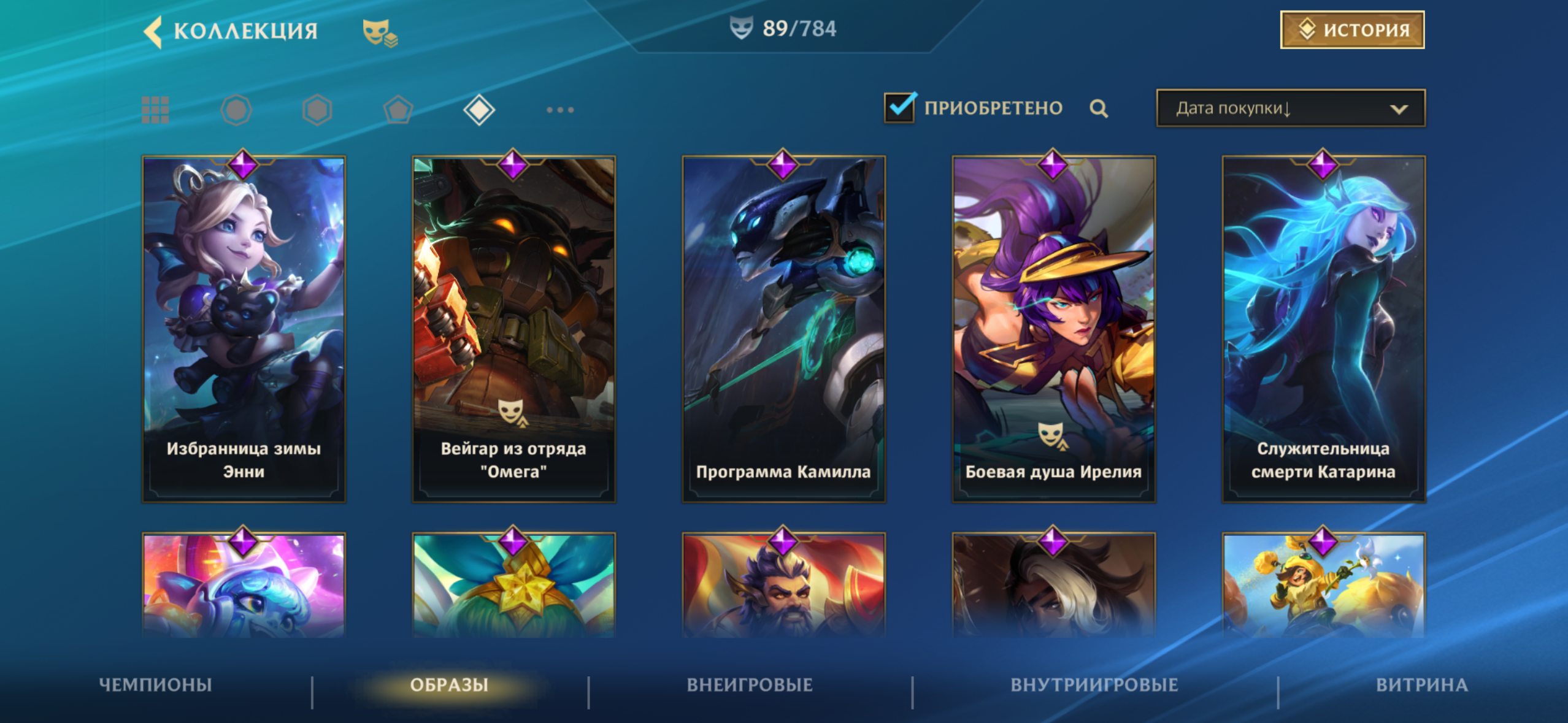Select the Боевая душа Ирелия skin card
1568x723 pixels.
point(1053,329)
